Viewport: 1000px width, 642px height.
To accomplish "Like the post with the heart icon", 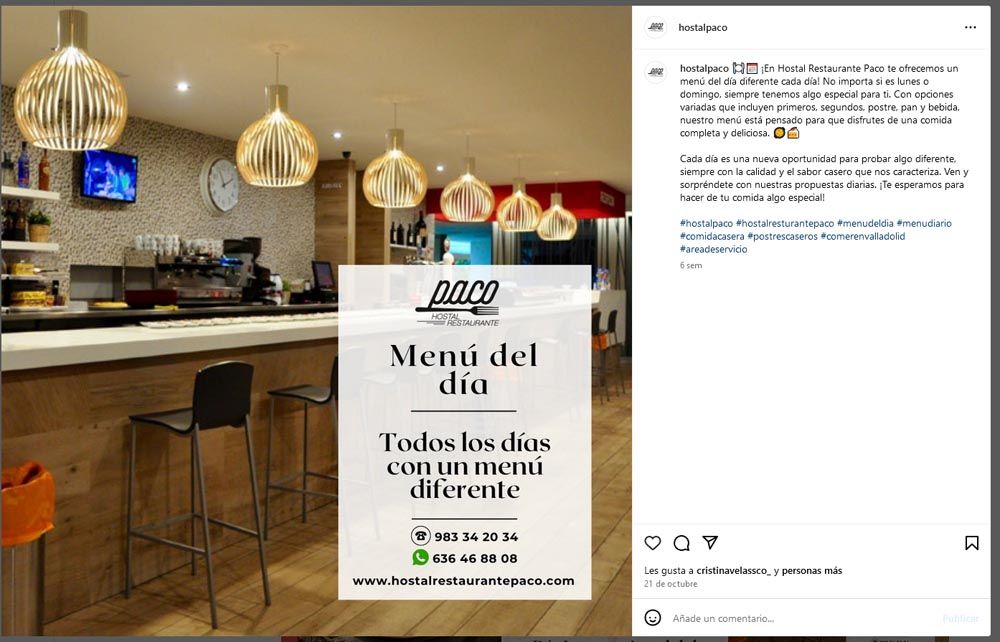I will (x=652, y=543).
